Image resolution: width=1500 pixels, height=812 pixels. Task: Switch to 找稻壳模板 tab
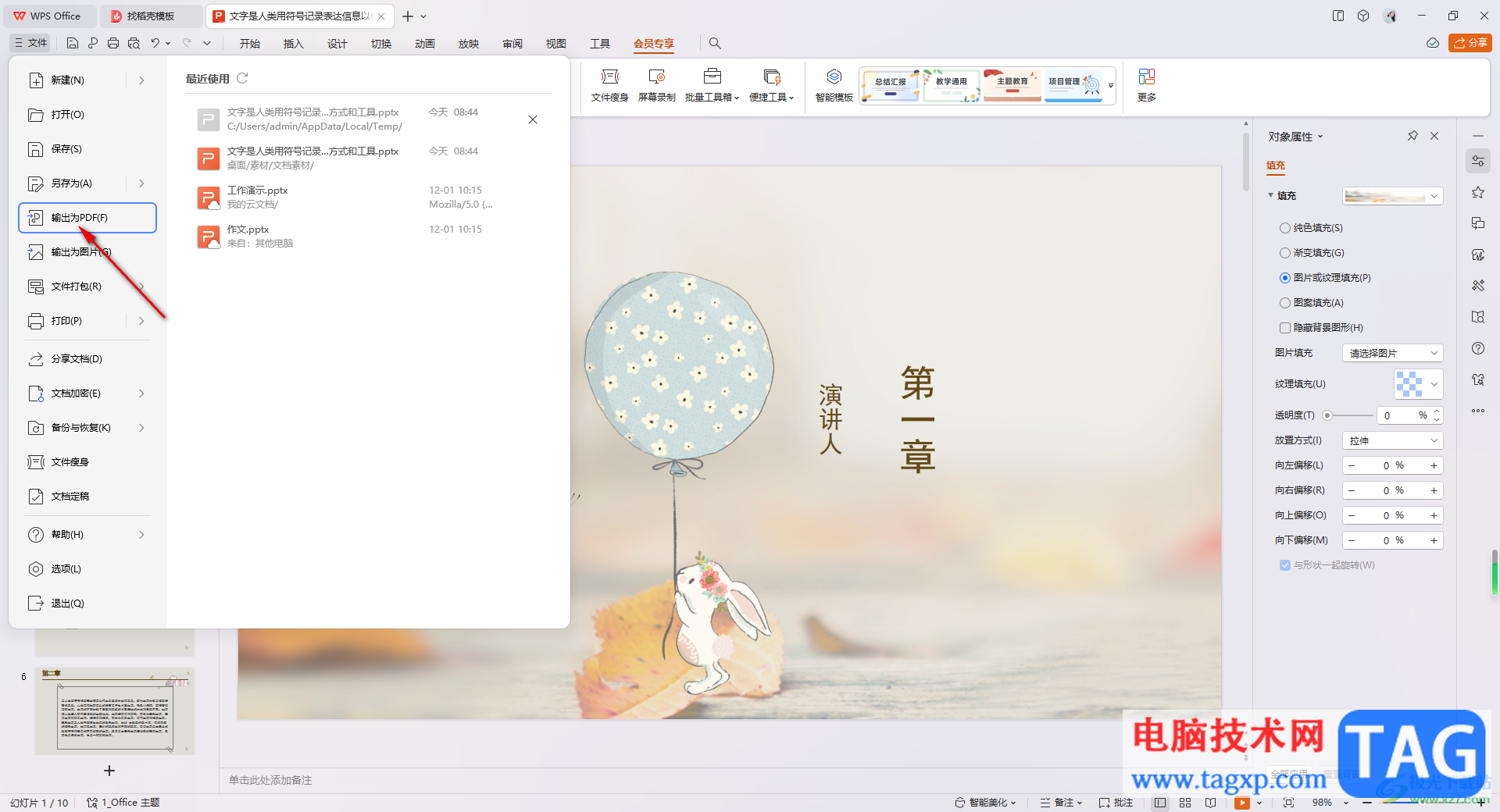[151, 16]
